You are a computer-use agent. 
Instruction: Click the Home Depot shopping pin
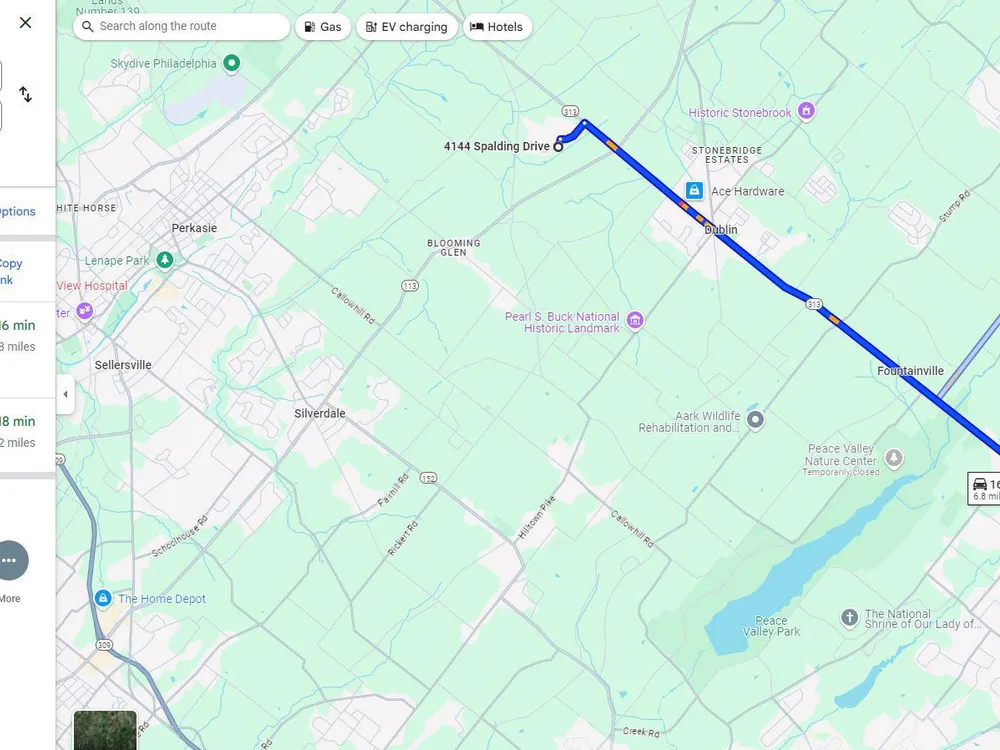103,598
